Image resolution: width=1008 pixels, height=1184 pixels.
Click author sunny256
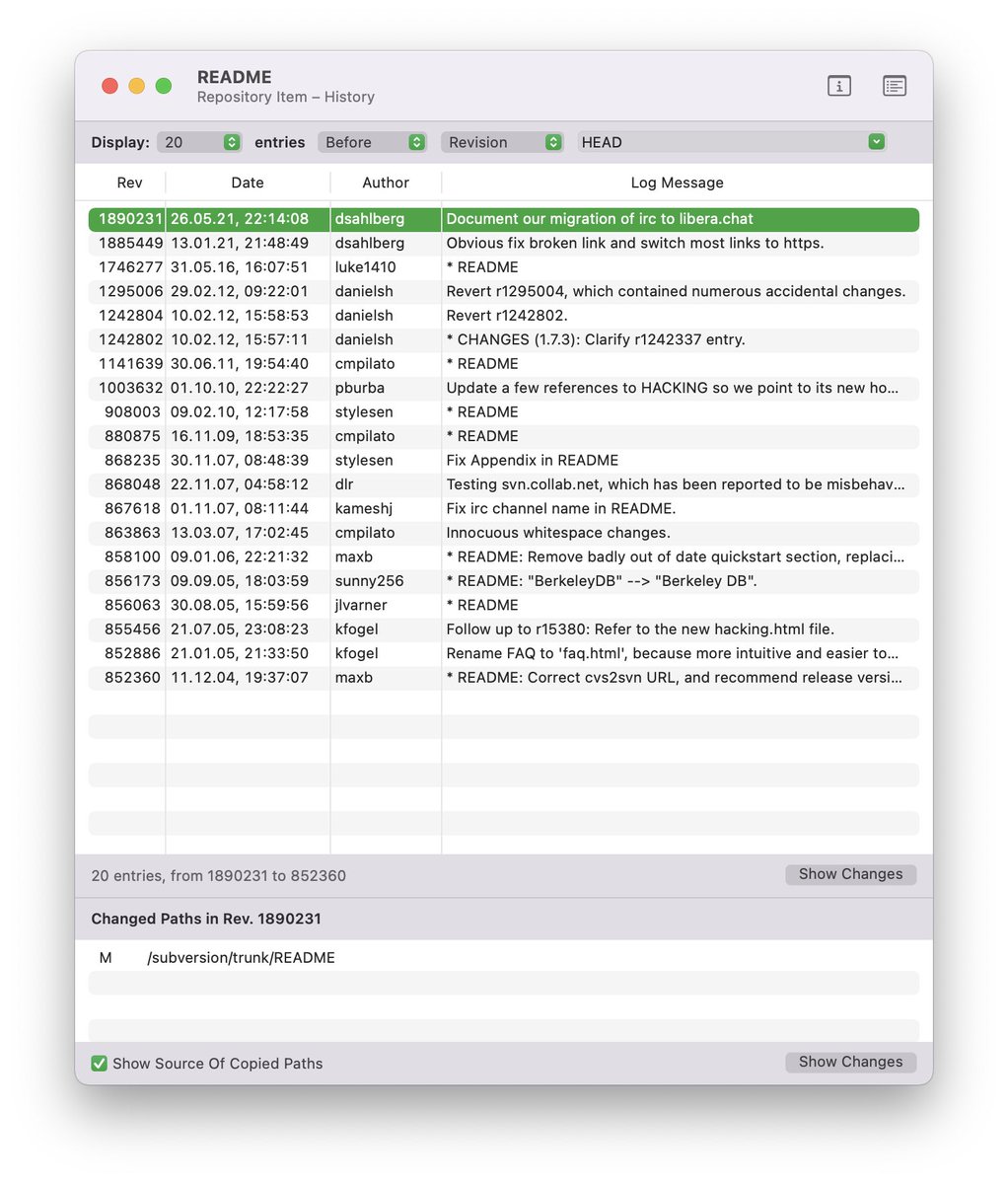tap(370, 581)
